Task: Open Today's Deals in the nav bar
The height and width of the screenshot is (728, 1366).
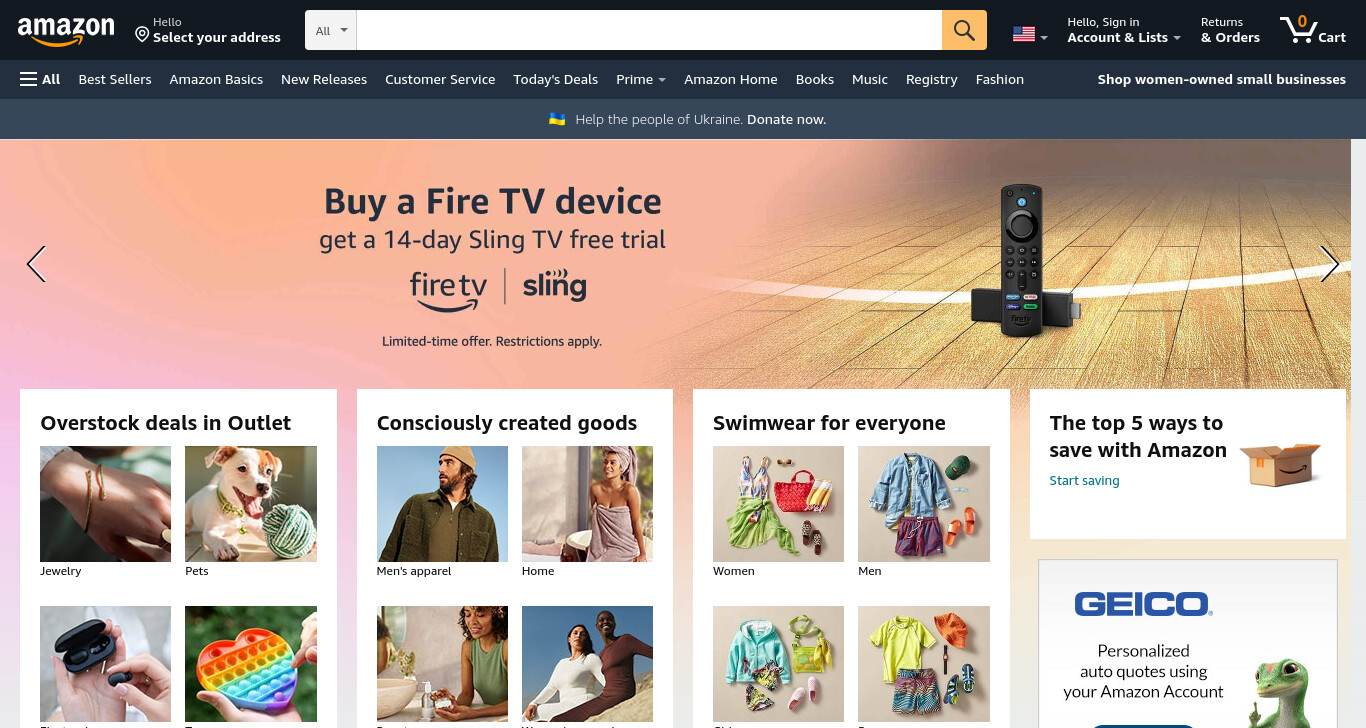Action: (x=555, y=79)
